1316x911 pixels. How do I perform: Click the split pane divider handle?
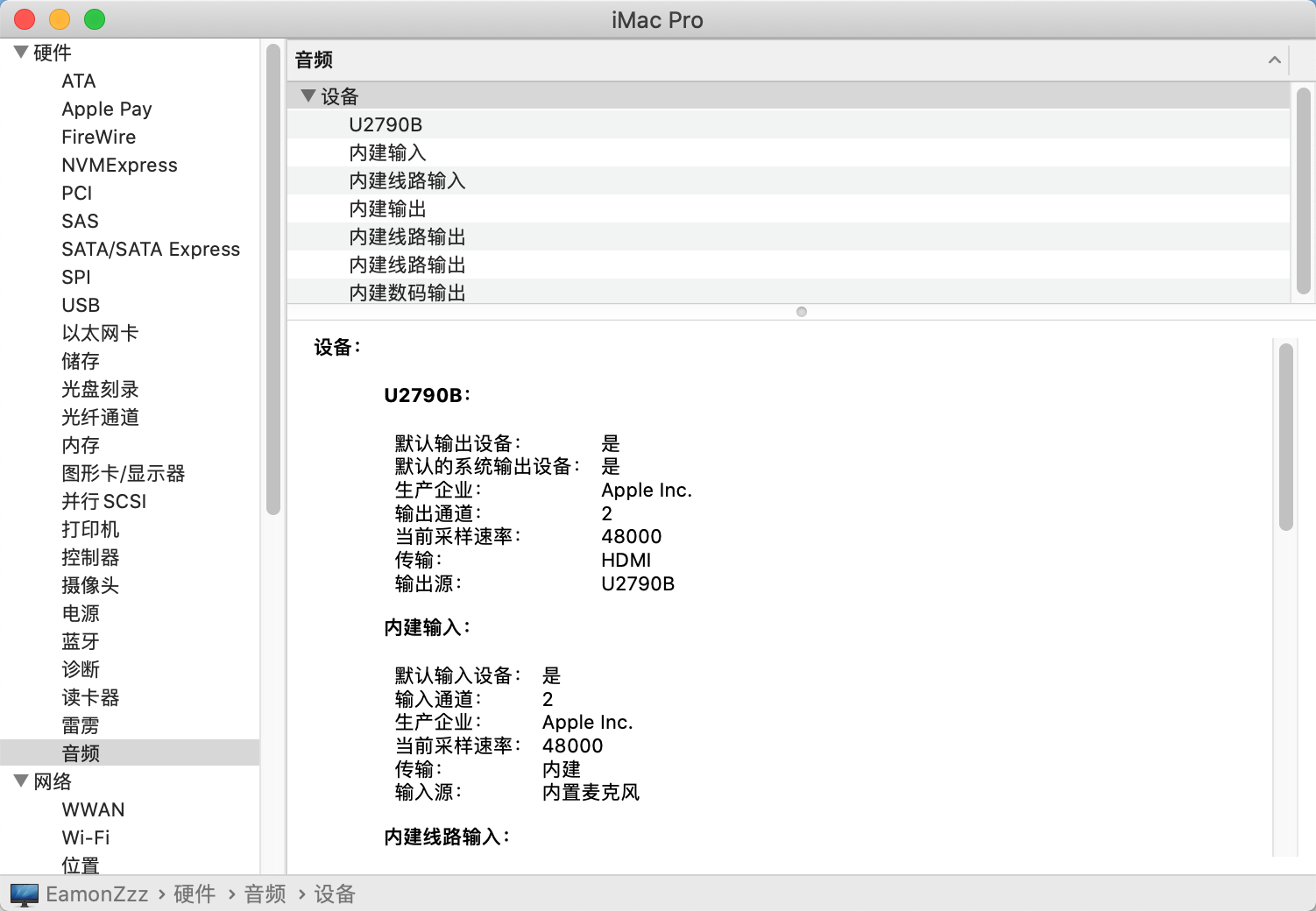click(802, 312)
